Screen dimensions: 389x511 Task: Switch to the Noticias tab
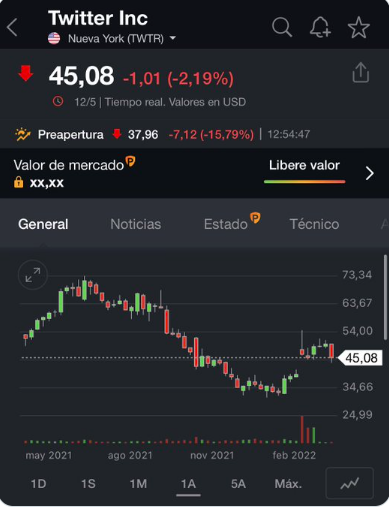point(136,224)
